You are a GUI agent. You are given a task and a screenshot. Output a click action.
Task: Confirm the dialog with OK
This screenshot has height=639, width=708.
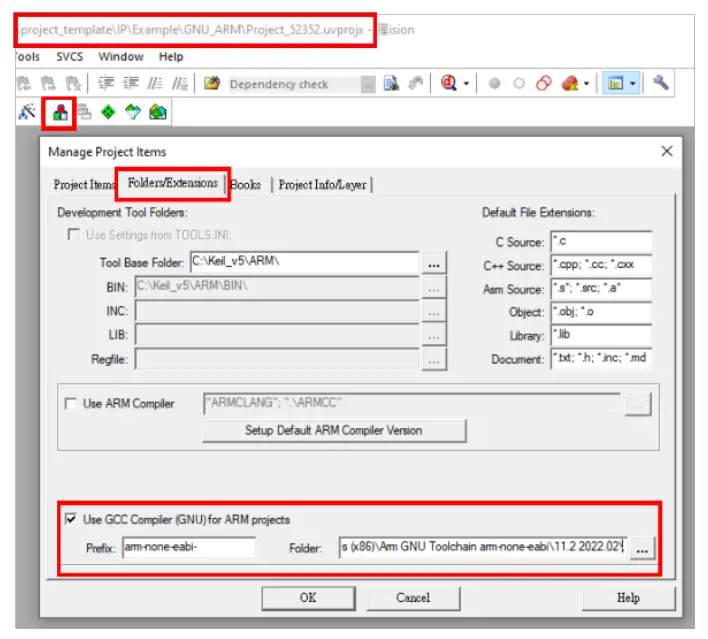click(308, 598)
